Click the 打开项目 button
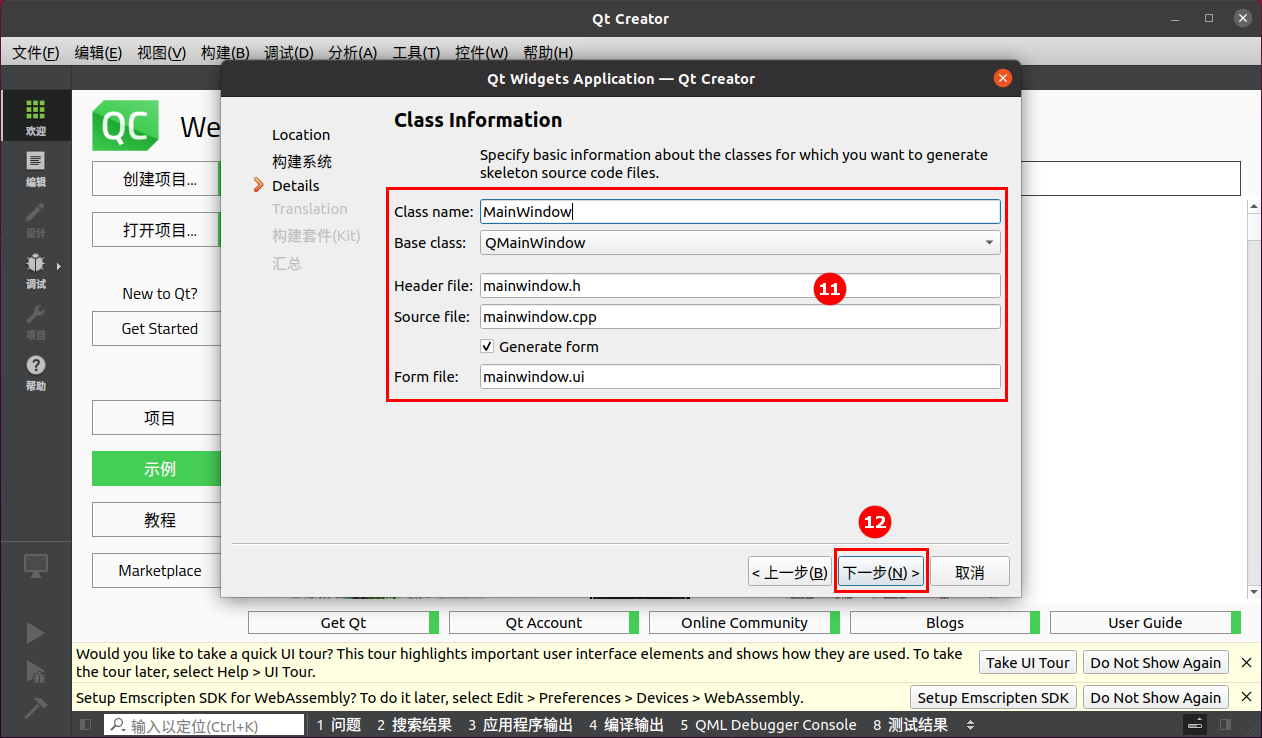Viewport: 1262px width, 738px height. pyautogui.click(x=158, y=230)
